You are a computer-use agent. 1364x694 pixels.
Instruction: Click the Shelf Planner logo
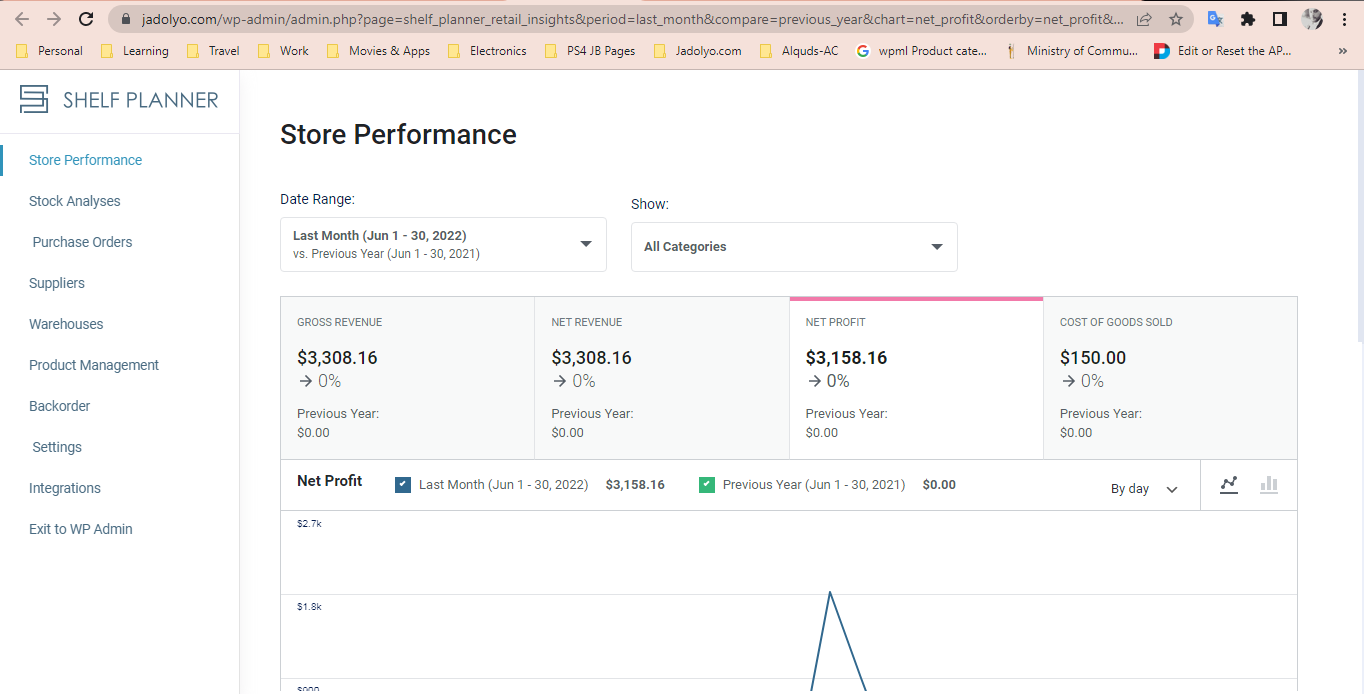point(119,99)
